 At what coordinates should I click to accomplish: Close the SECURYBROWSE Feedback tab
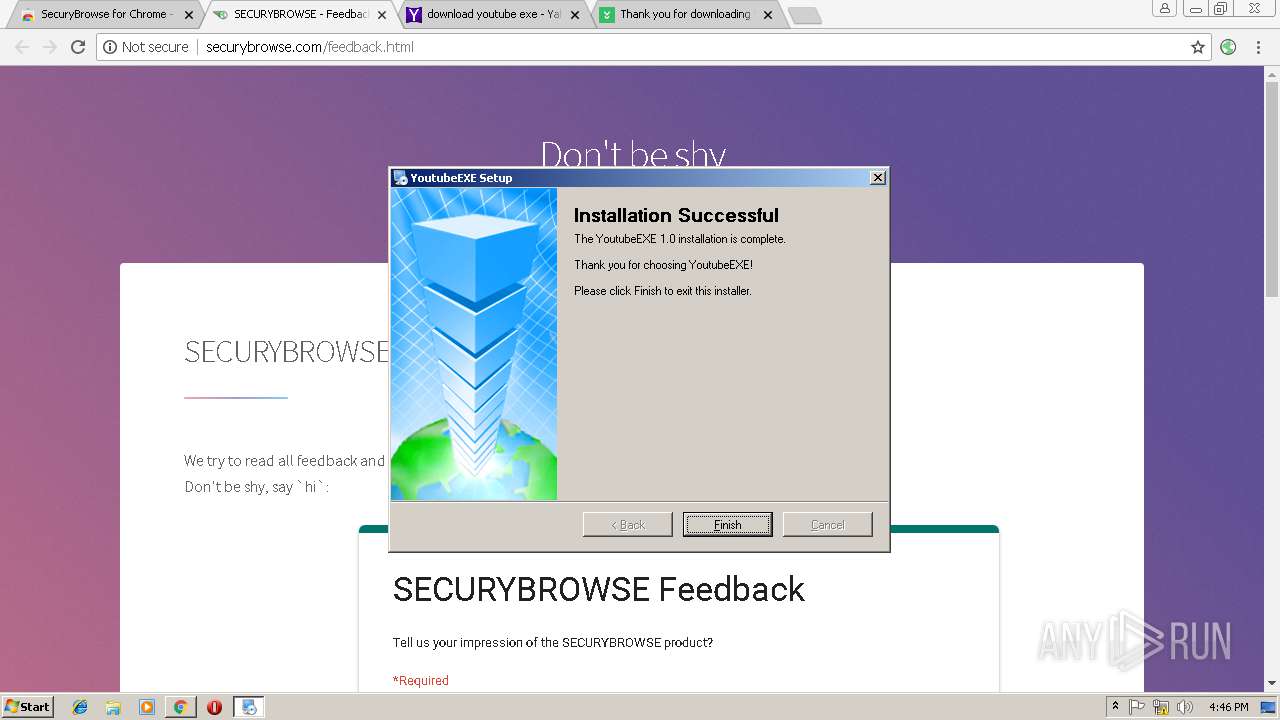pos(382,15)
